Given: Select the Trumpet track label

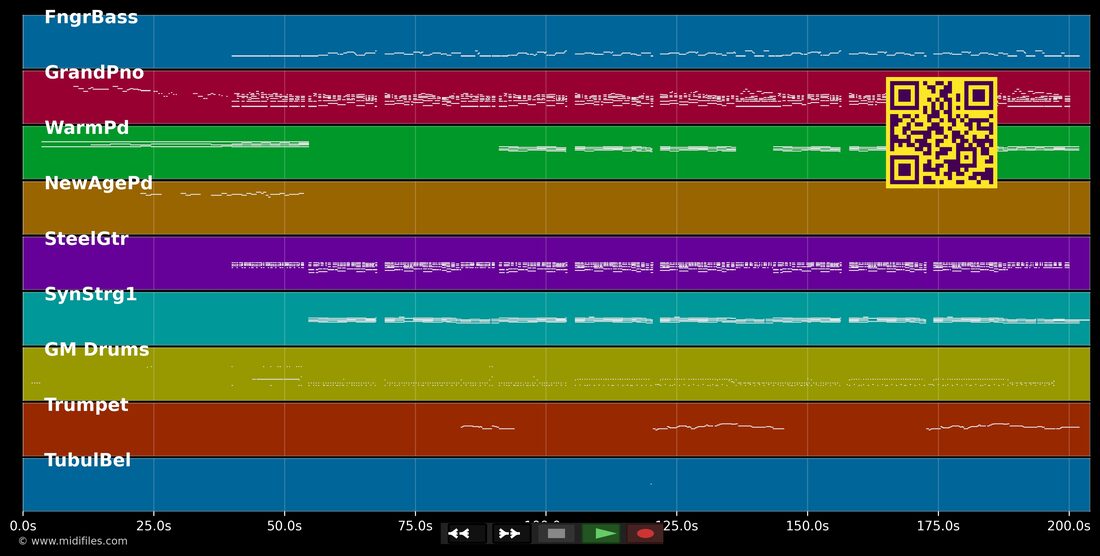Looking at the screenshot, I should click(86, 405).
